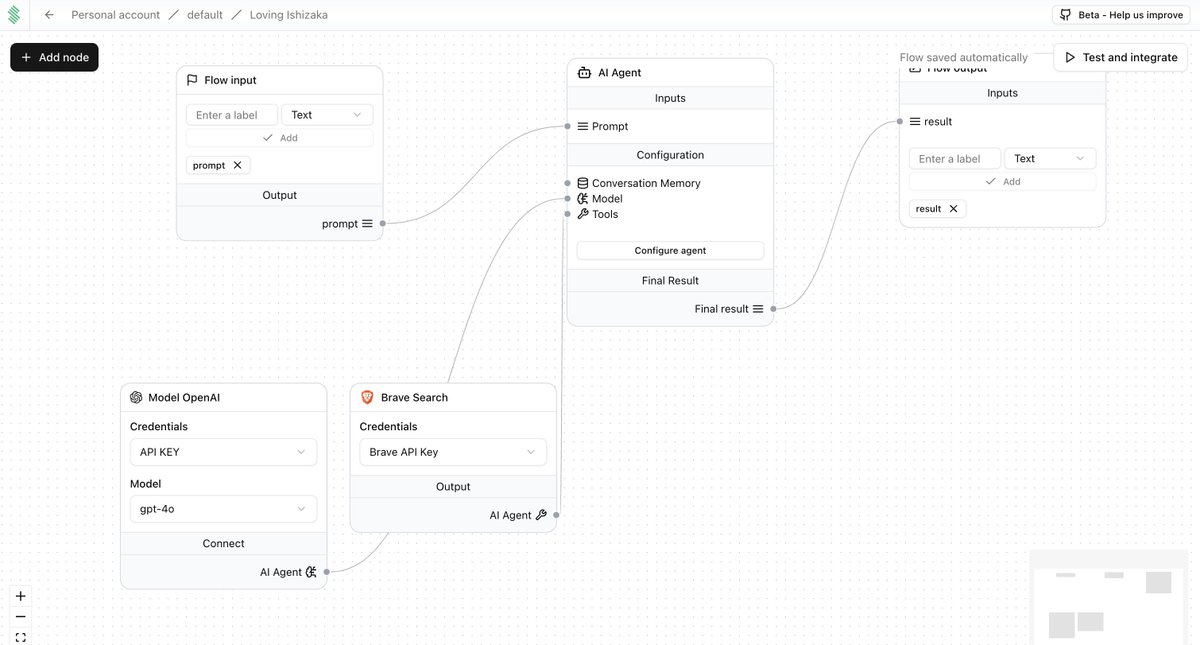Image resolution: width=1200 pixels, height=645 pixels.
Task: Click the AI Agent robot icon
Action: pos(583,72)
